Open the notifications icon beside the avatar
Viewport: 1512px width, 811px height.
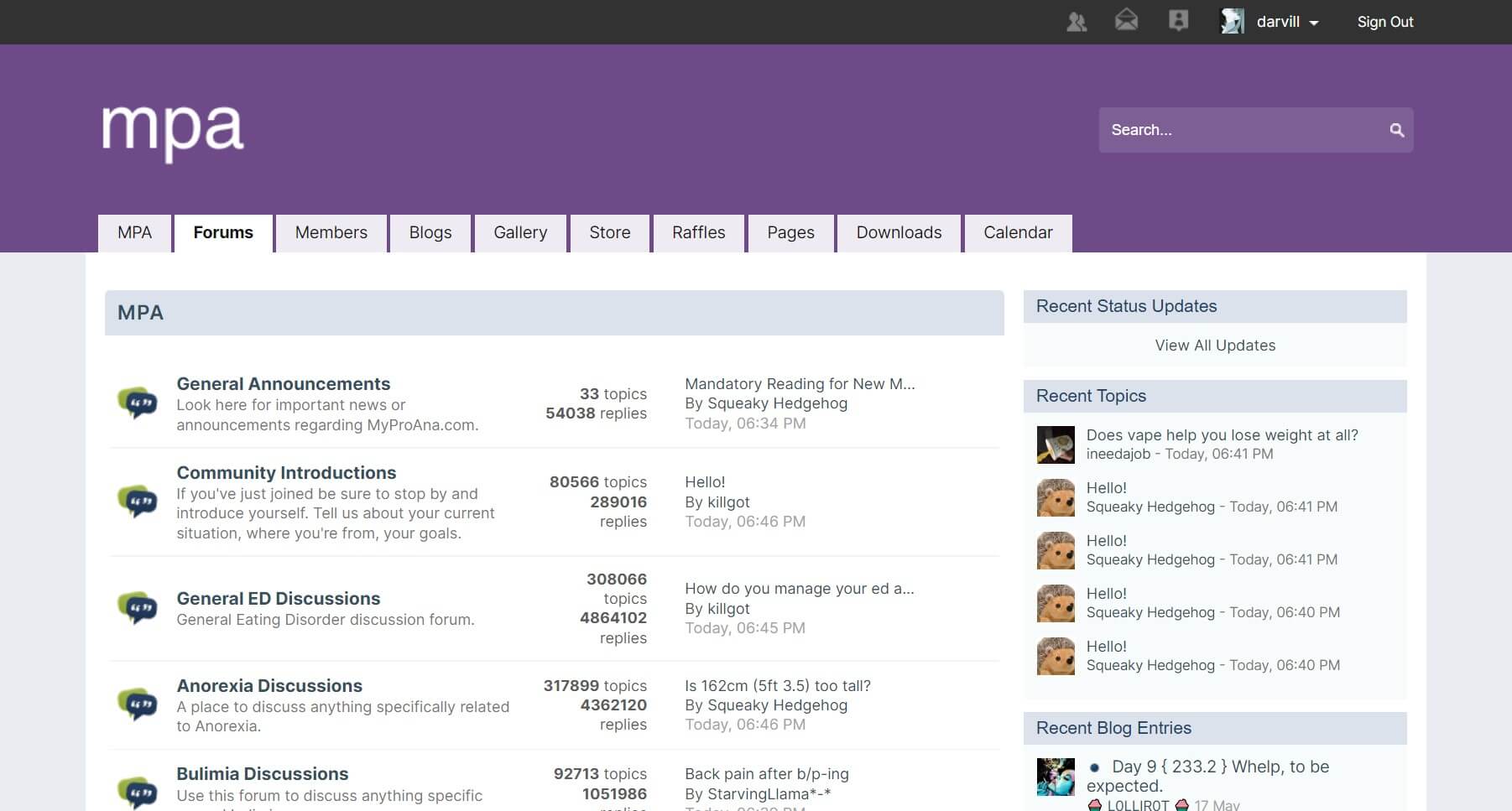click(1178, 21)
